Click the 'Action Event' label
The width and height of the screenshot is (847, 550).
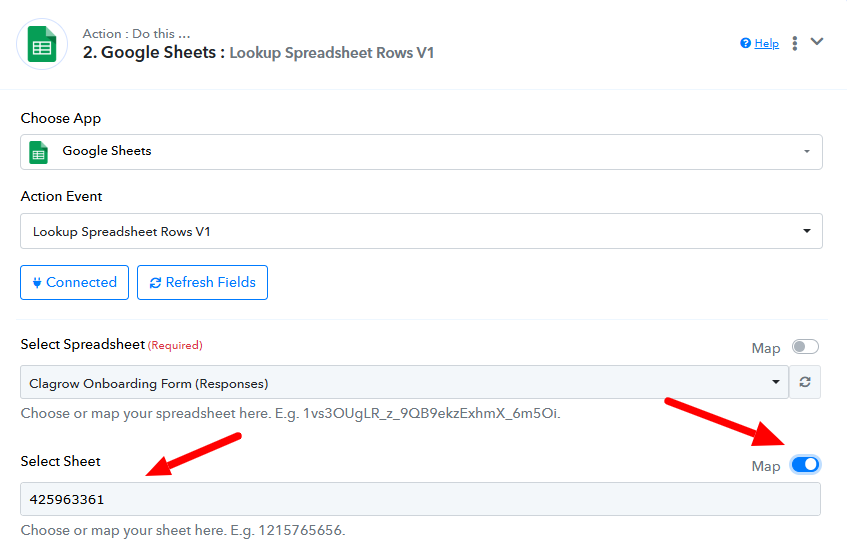pos(61,196)
